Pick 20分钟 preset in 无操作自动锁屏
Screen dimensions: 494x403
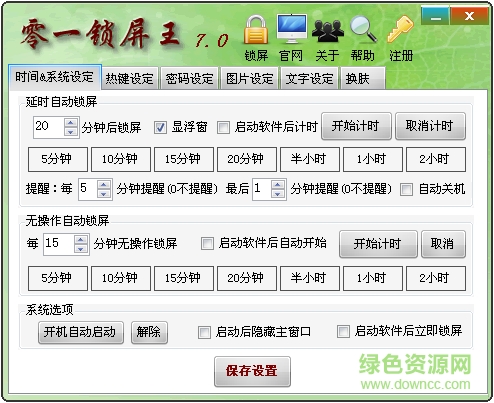pyautogui.click(x=247, y=278)
